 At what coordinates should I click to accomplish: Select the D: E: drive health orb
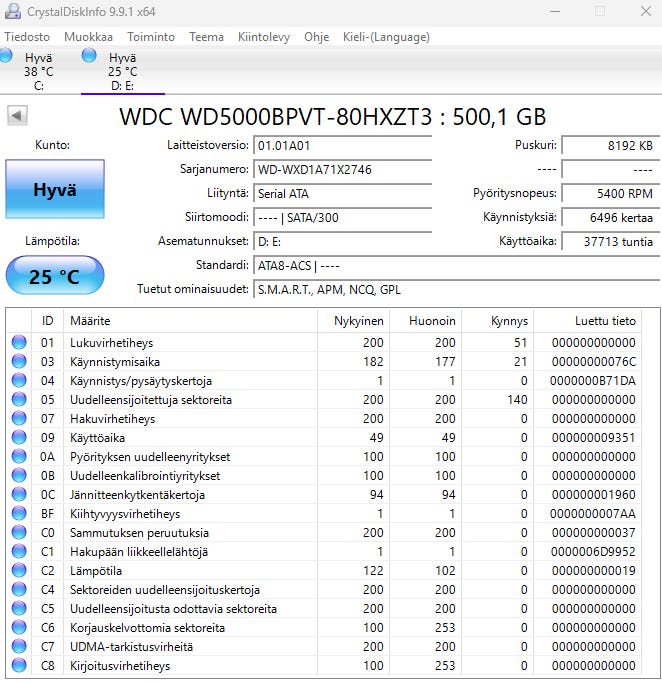(x=89, y=56)
